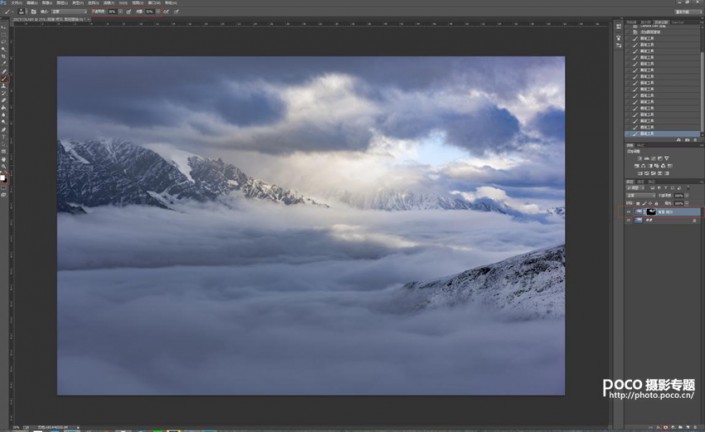Hide the top masked layer via eye icon
The height and width of the screenshot is (432, 705).
[x=628, y=212]
